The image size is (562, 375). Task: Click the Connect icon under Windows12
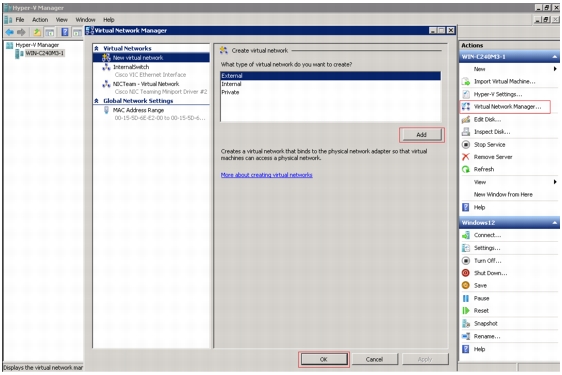[x=466, y=235]
